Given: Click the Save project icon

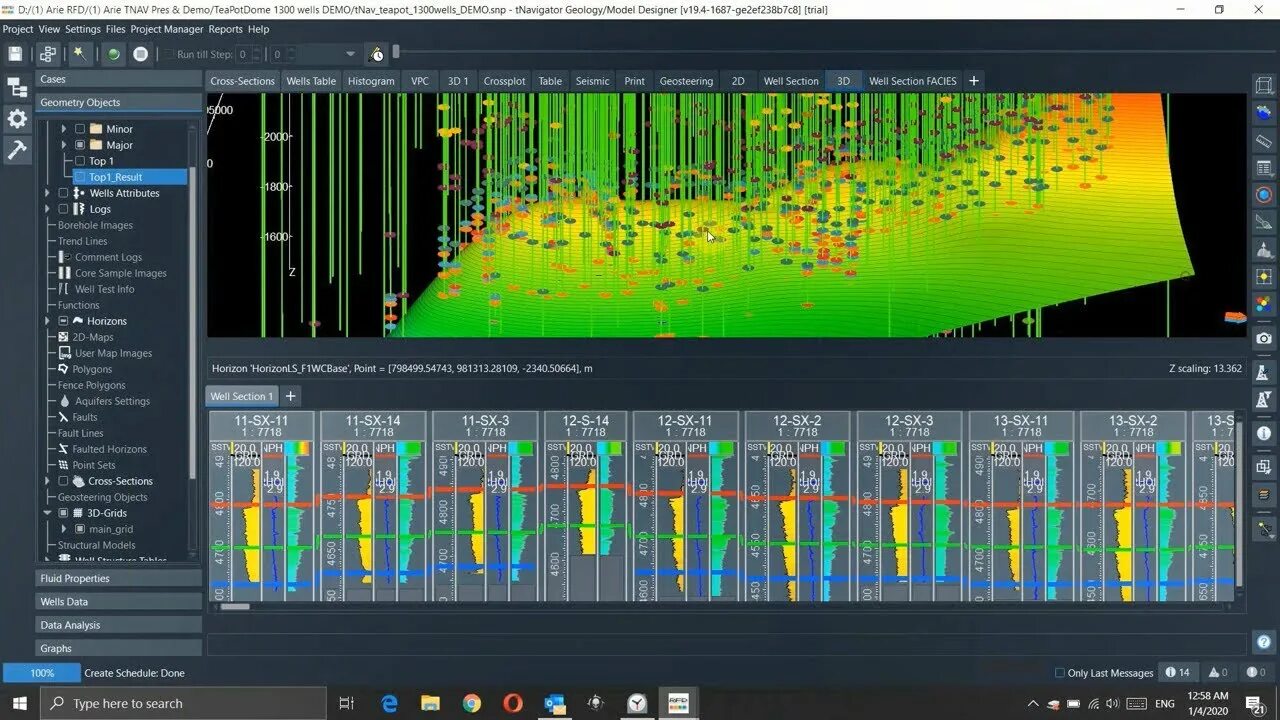Looking at the screenshot, I should point(15,54).
